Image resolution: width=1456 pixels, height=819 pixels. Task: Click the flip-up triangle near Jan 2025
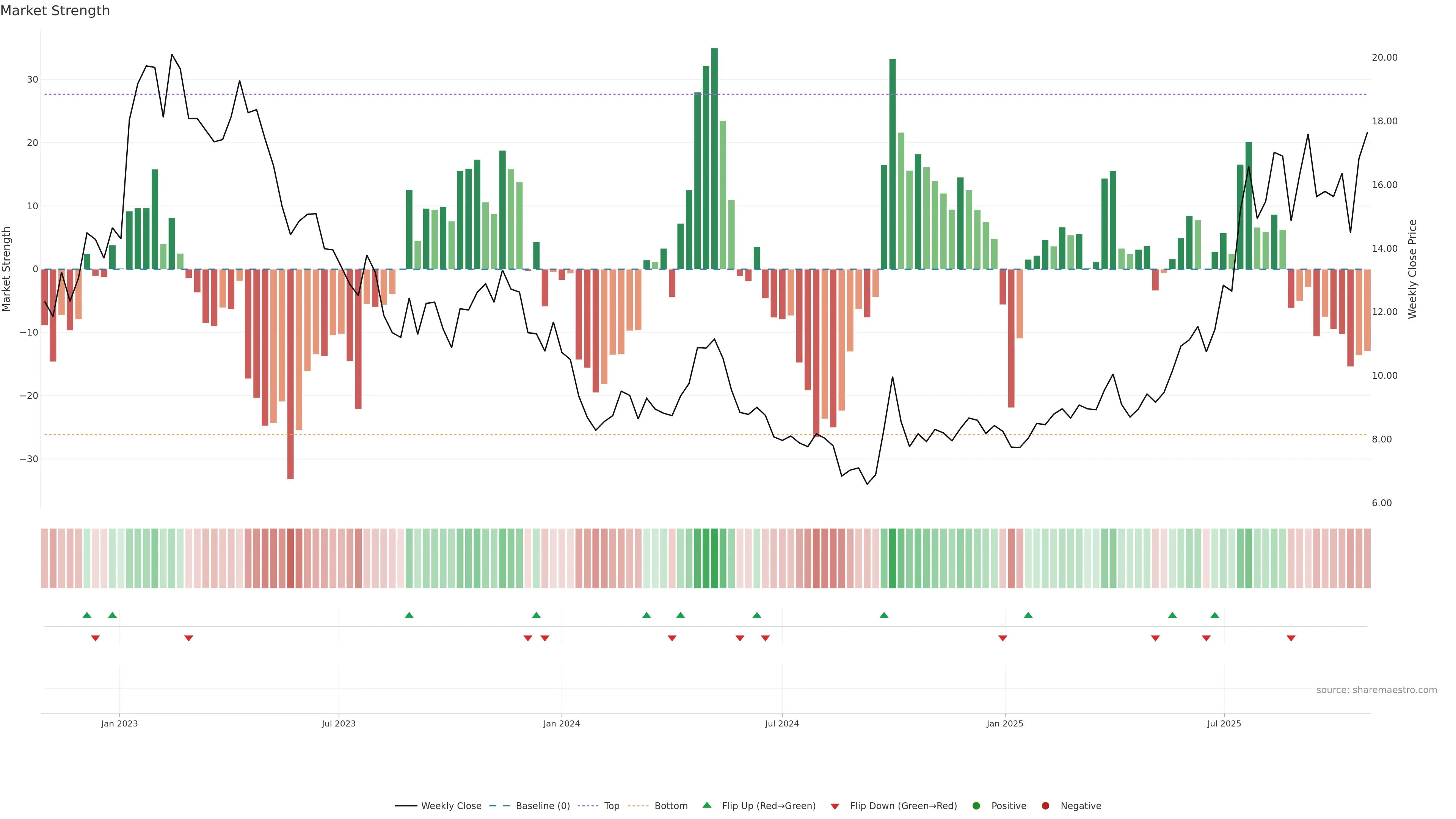[1028, 615]
